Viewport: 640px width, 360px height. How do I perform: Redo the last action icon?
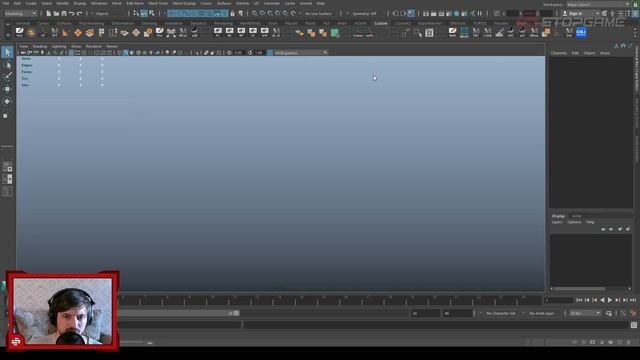coord(79,13)
